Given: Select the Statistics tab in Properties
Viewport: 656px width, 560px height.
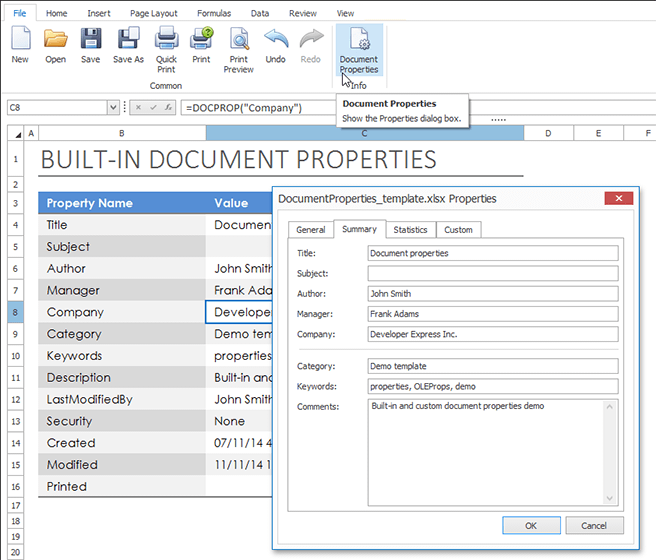Looking at the screenshot, I should 410,230.
